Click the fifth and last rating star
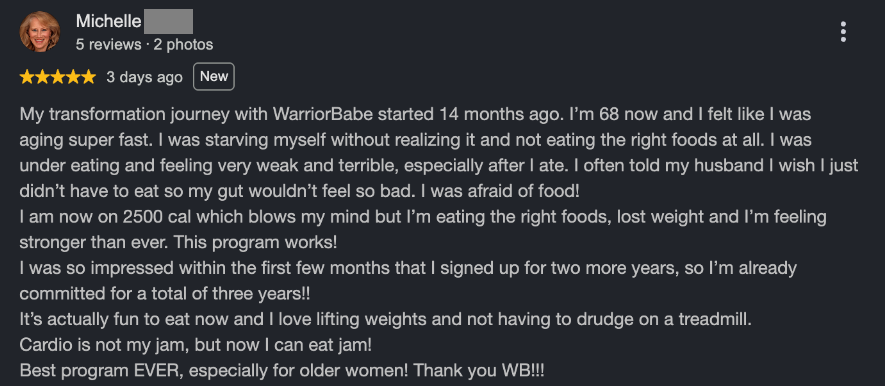 [88, 77]
